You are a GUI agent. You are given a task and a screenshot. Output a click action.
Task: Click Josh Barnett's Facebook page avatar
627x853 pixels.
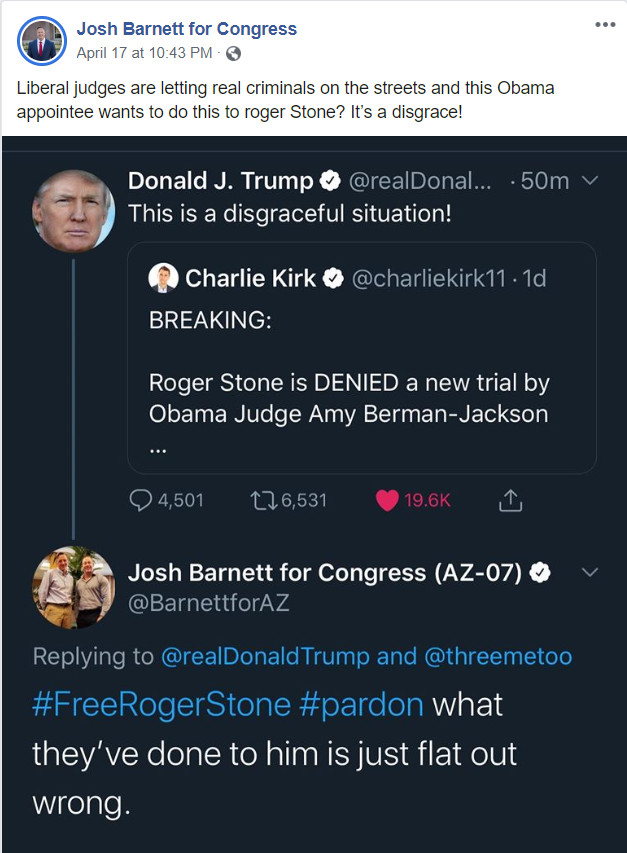[x=40, y=40]
